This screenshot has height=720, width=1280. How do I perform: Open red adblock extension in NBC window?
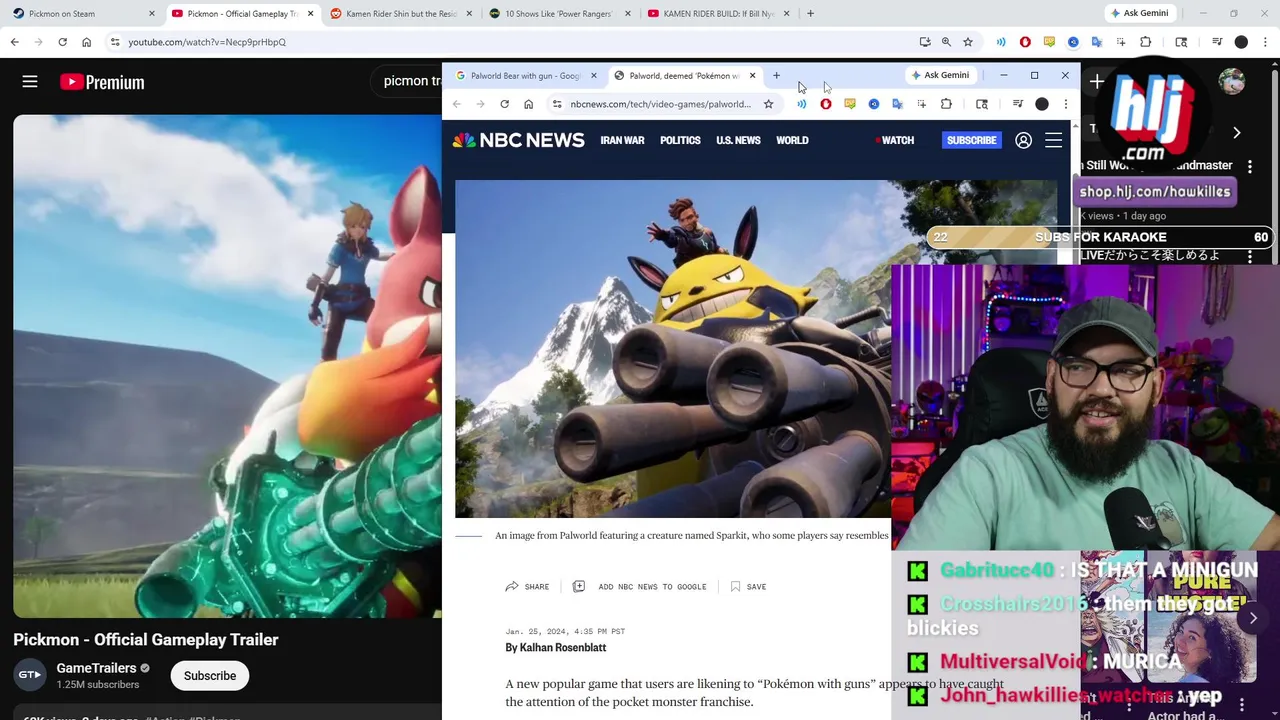coord(826,104)
